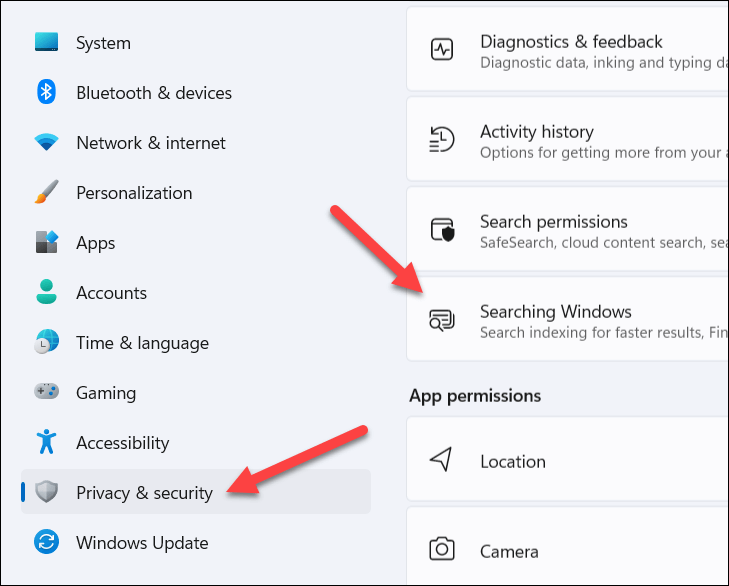The image size is (729, 586).
Task: Click the Gaming controller icon
Action: coord(47,392)
